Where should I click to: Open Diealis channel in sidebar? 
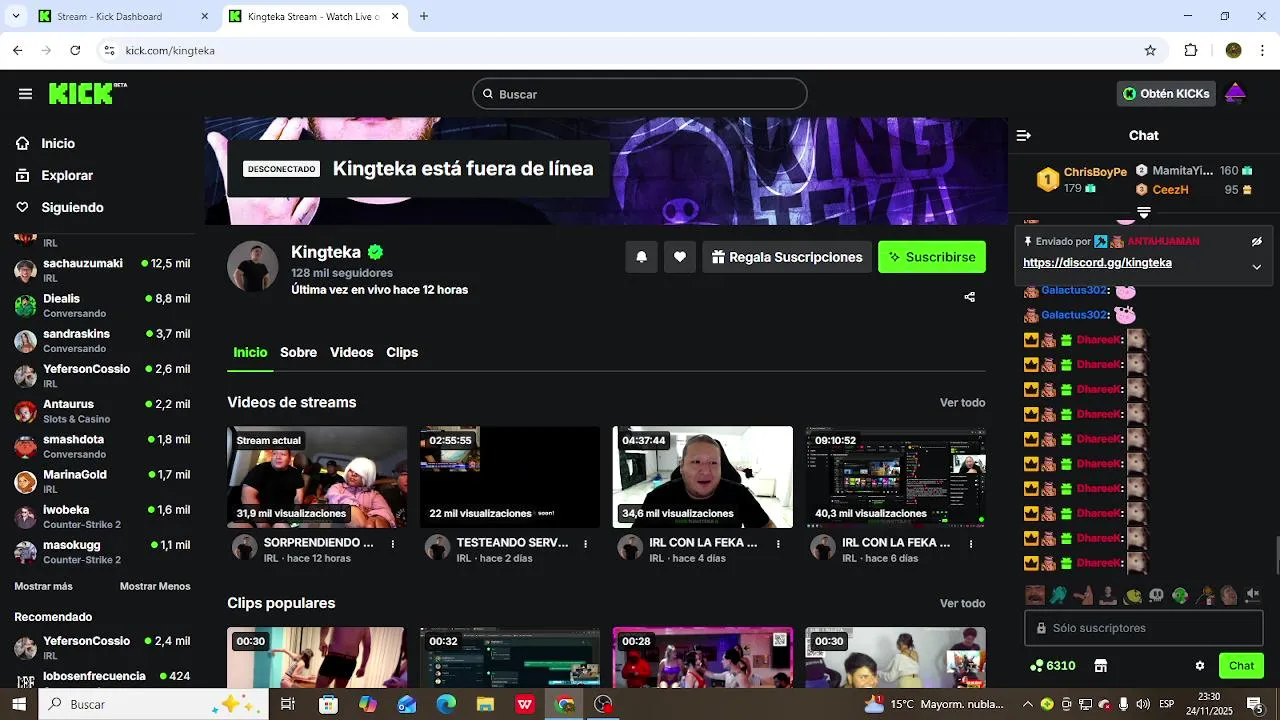pyautogui.click(x=102, y=305)
